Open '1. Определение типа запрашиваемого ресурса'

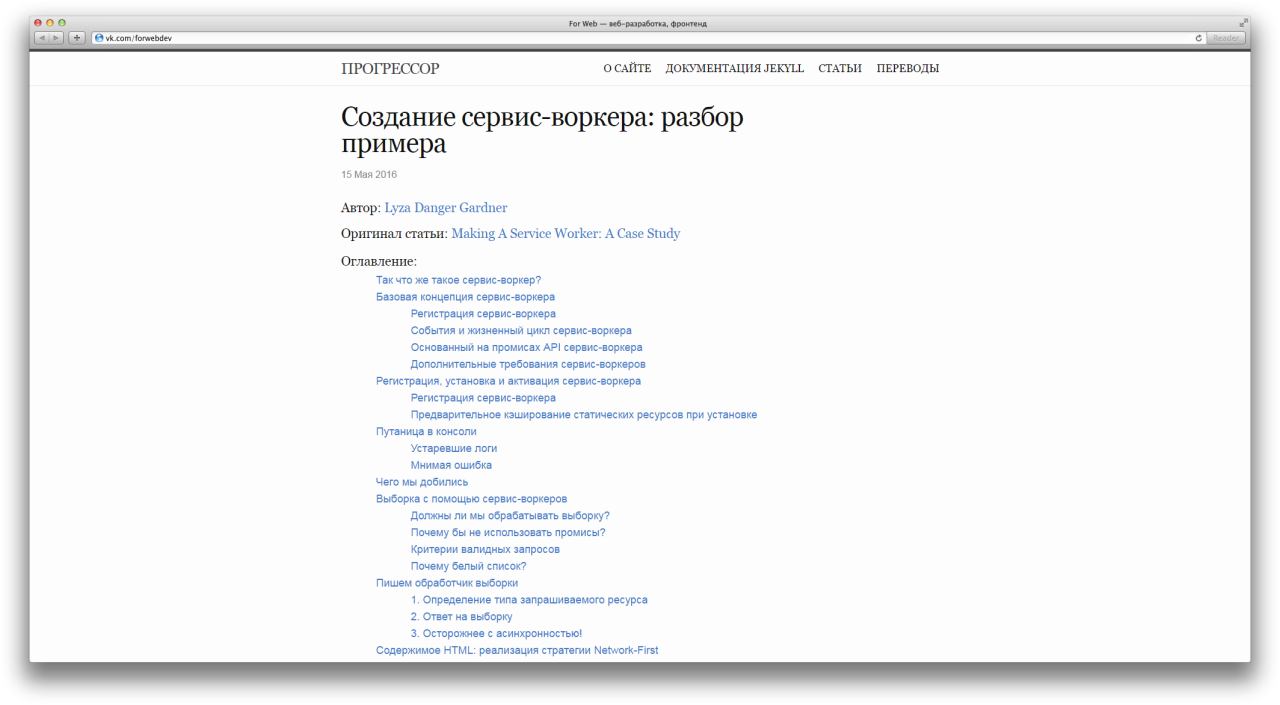(529, 600)
